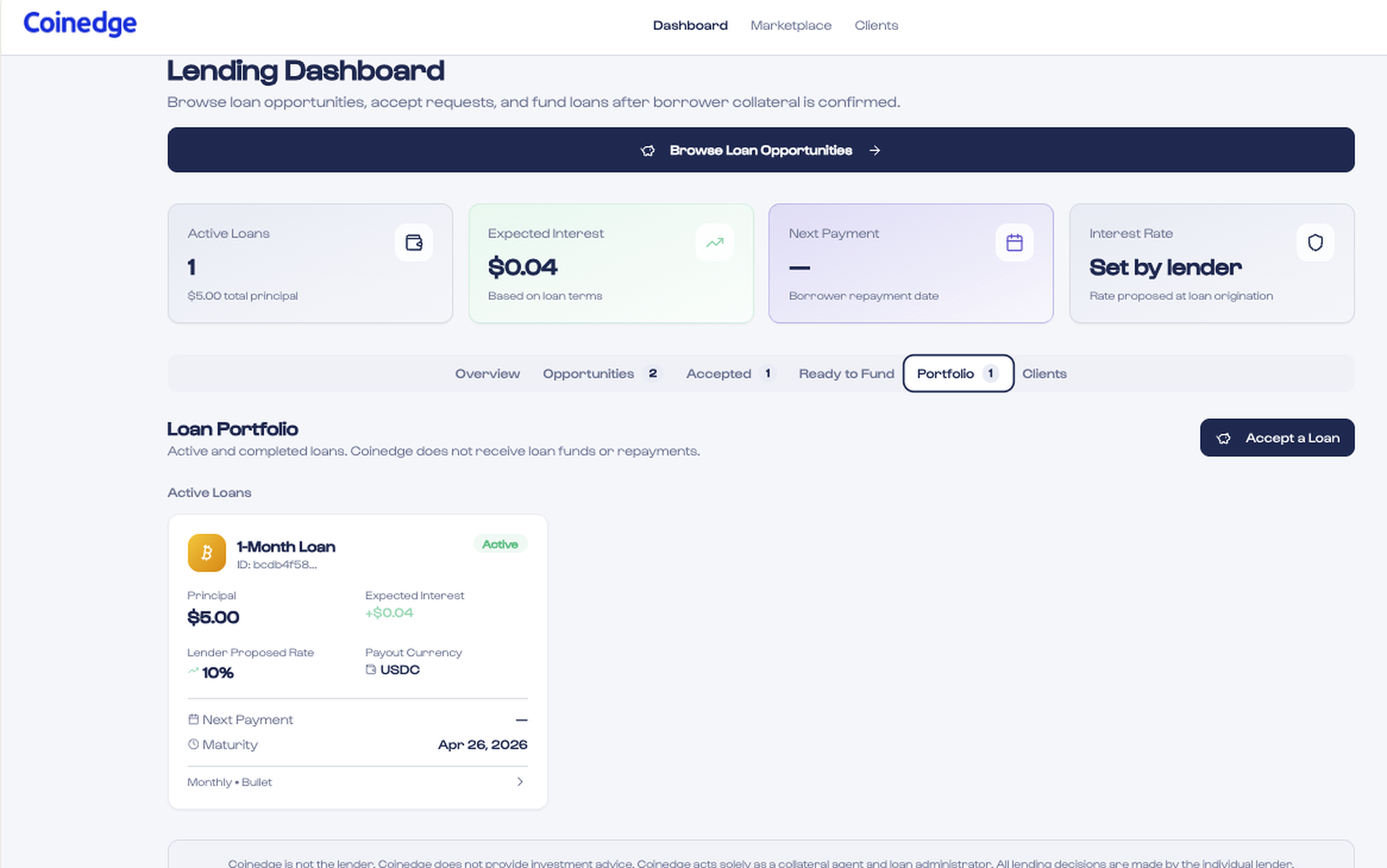Viewport: 1387px width, 868px height.
Task: Click the calendar icon beside Next Payment row
Action: pyautogui.click(x=193, y=719)
